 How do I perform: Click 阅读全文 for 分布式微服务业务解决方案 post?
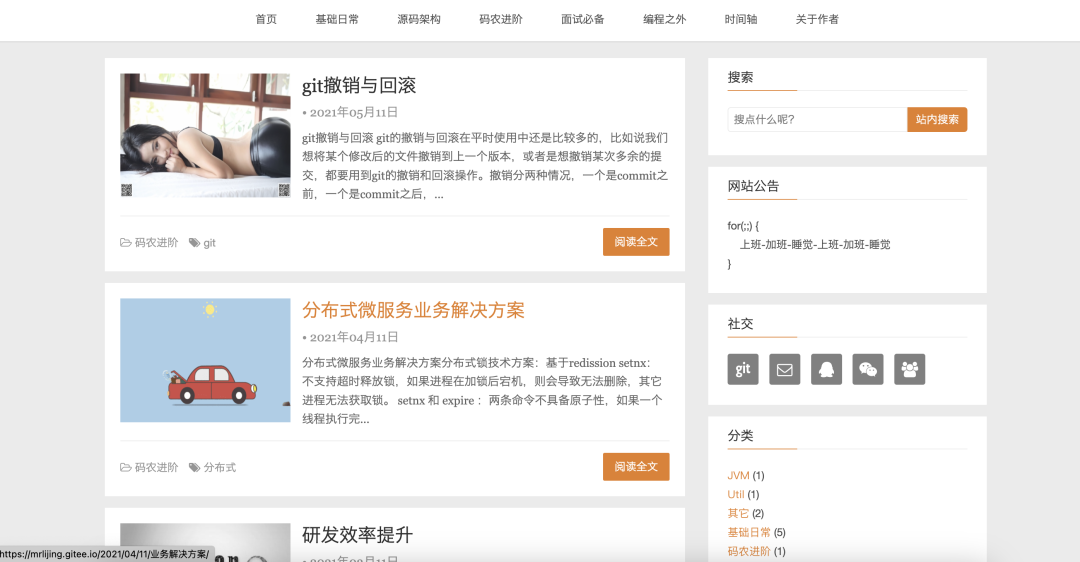(636, 466)
